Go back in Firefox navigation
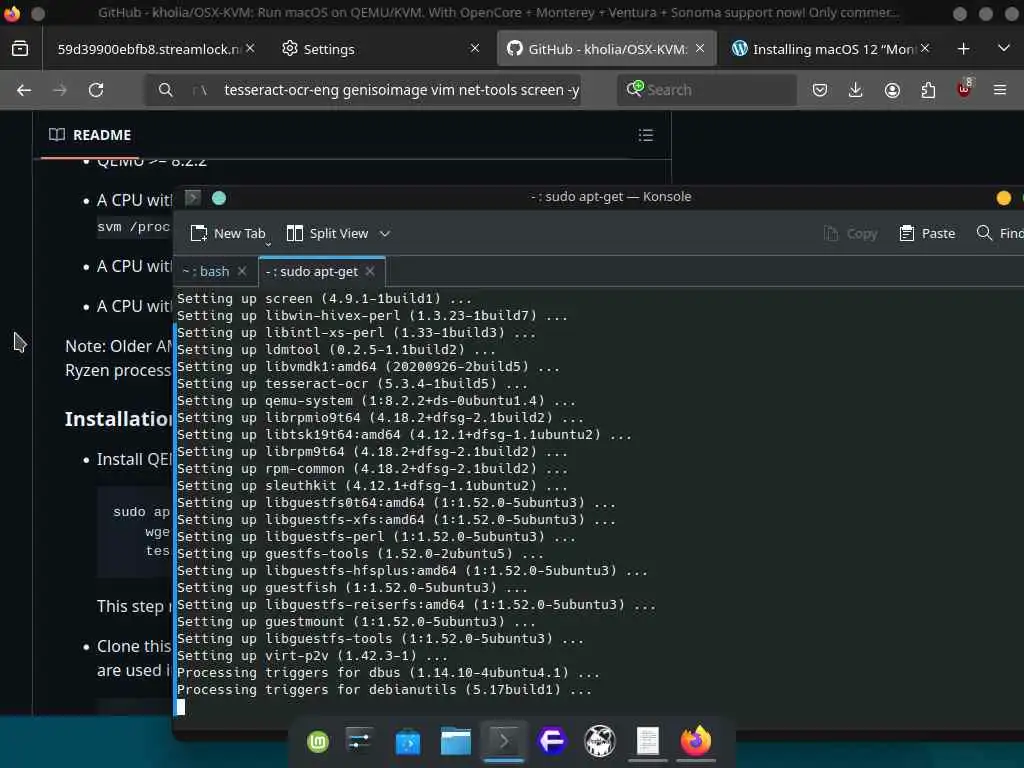The height and width of the screenshot is (768, 1024). (x=24, y=90)
